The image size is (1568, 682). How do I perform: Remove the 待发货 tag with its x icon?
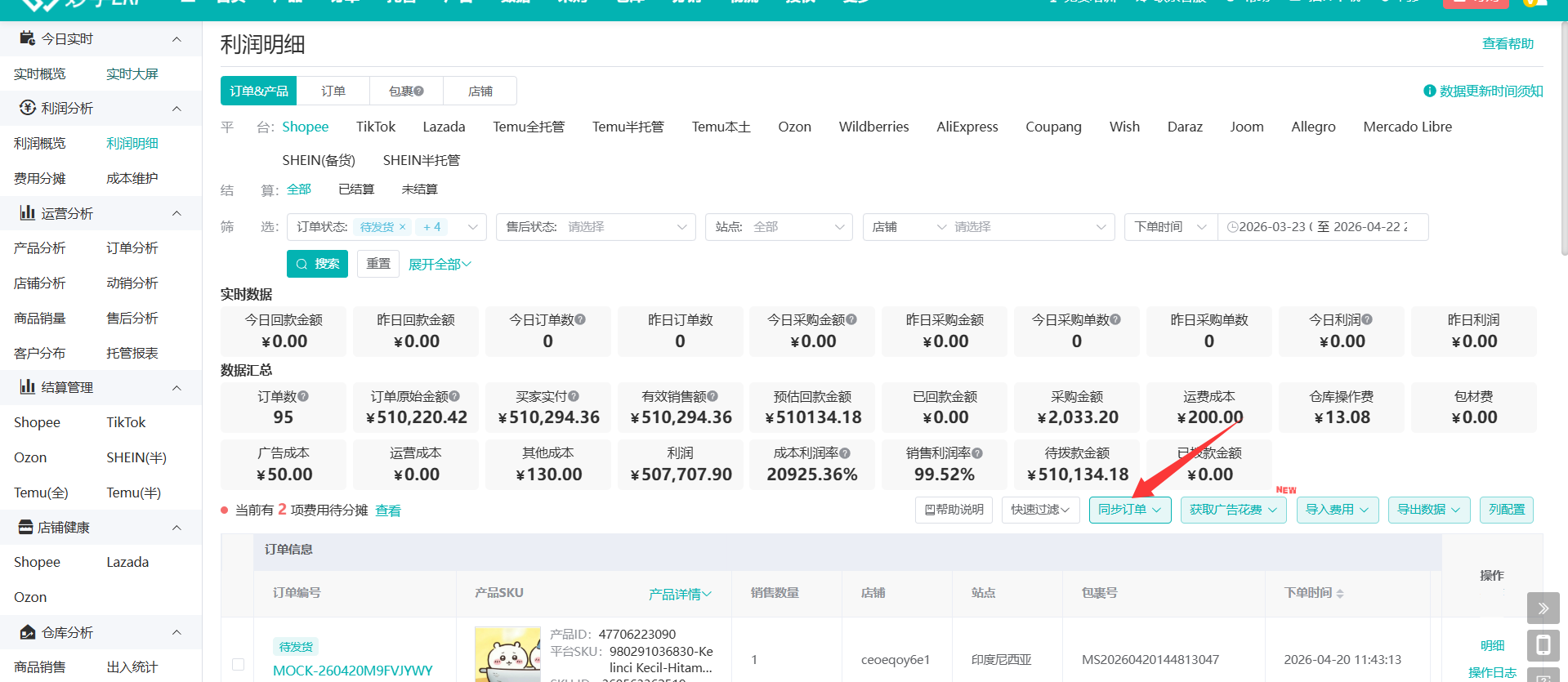click(402, 227)
